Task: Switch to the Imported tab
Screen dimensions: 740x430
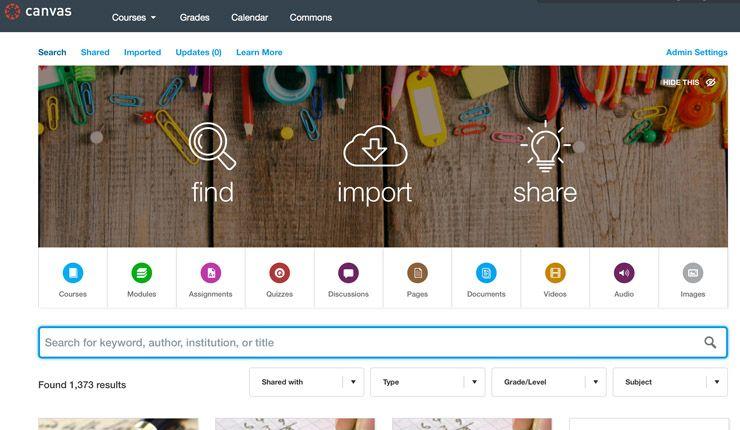Action: click(142, 52)
